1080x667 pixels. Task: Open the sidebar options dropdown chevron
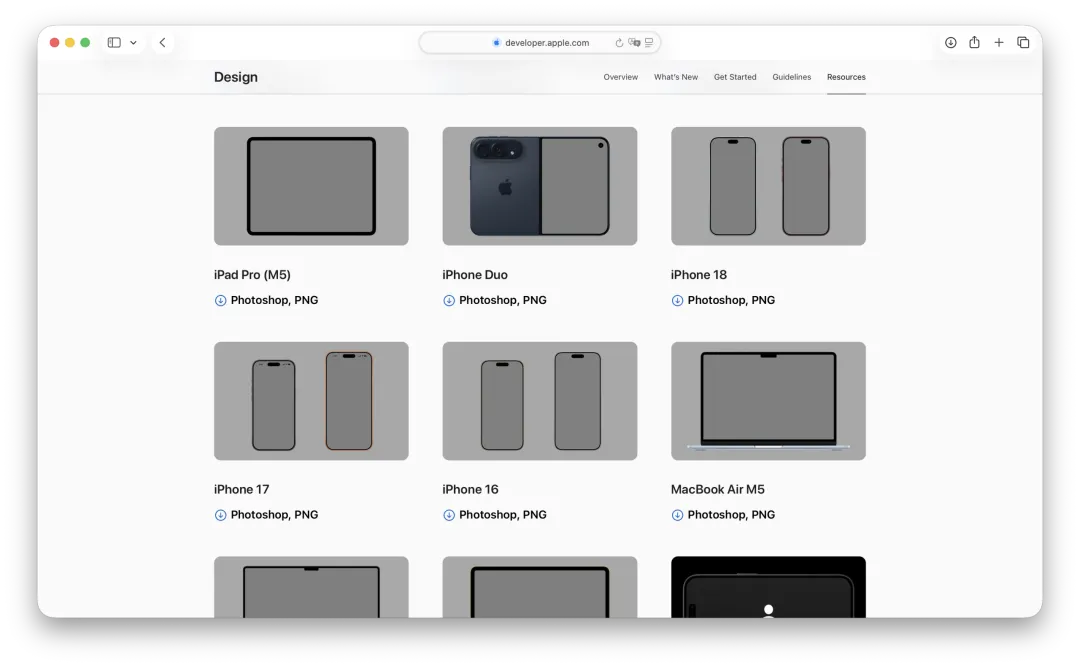pyautogui.click(x=133, y=43)
